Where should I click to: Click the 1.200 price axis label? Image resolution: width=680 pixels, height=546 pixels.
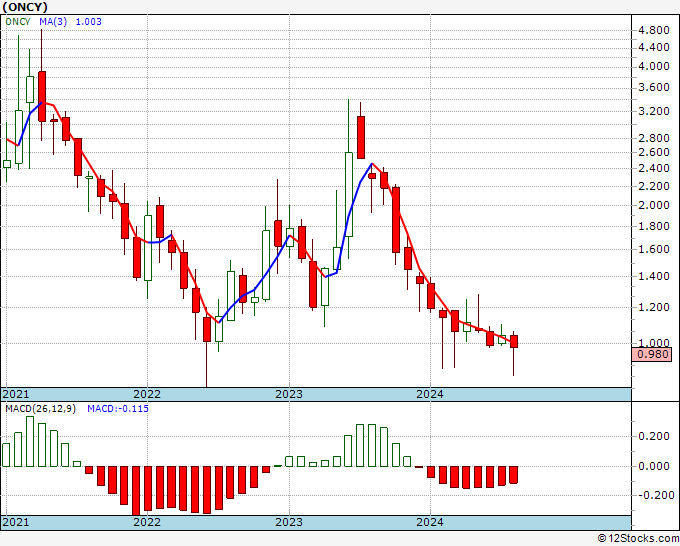tap(654, 307)
